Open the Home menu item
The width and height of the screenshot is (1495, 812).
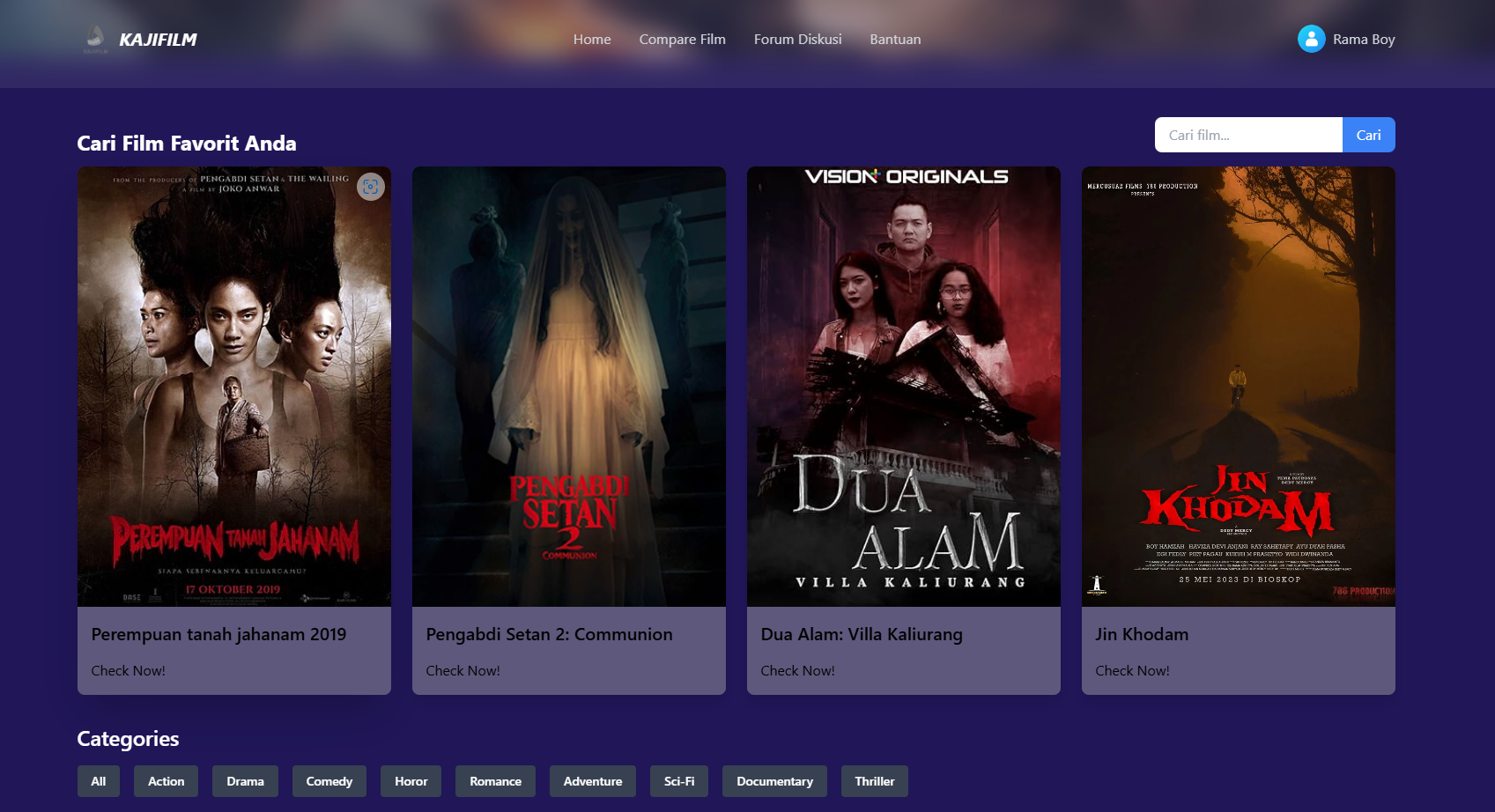click(x=592, y=40)
